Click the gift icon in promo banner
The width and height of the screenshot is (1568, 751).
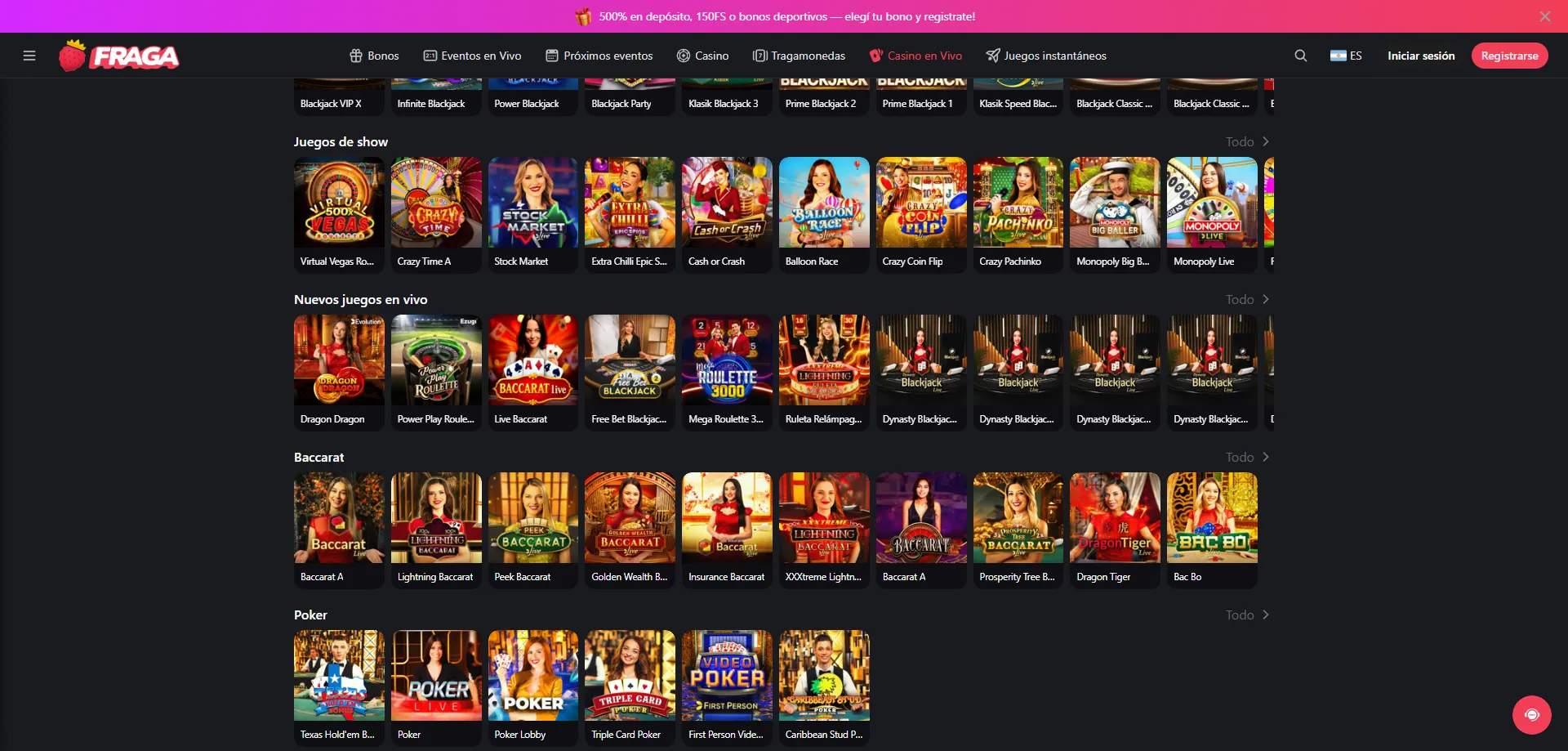point(583,16)
